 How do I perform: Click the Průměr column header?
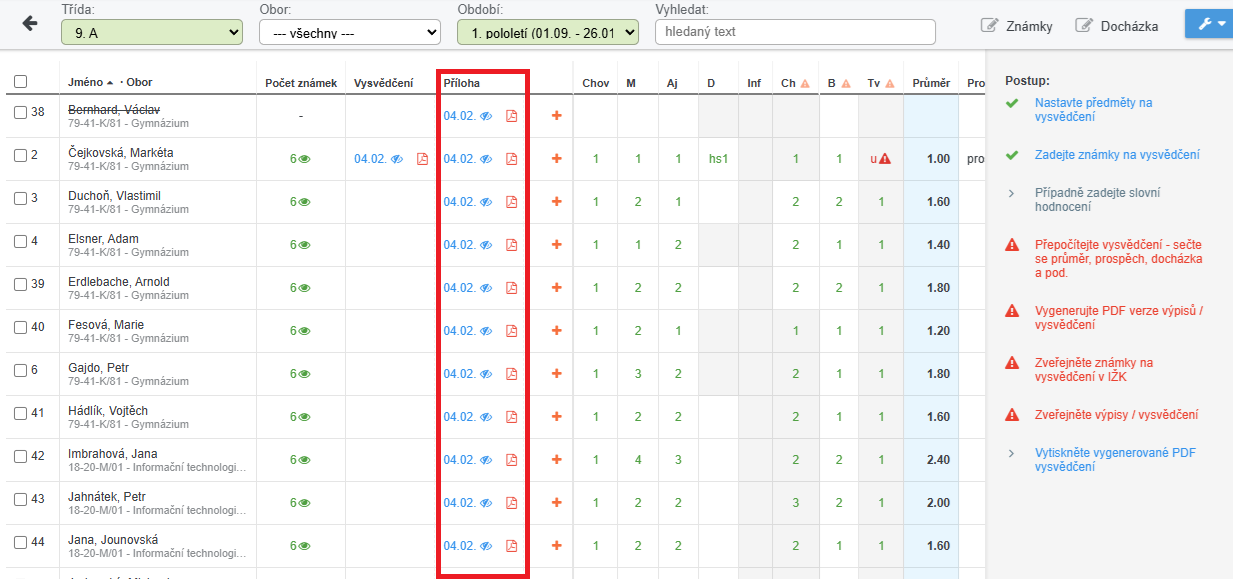(x=930, y=83)
